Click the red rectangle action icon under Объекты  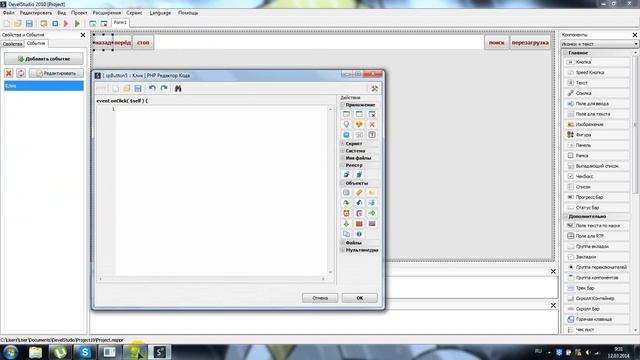(x=359, y=224)
